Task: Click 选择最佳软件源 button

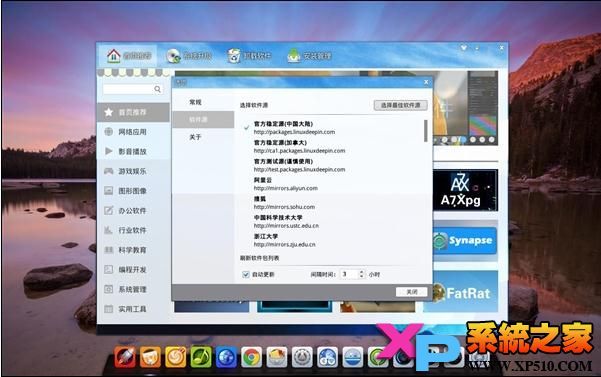Action: [401, 105]
